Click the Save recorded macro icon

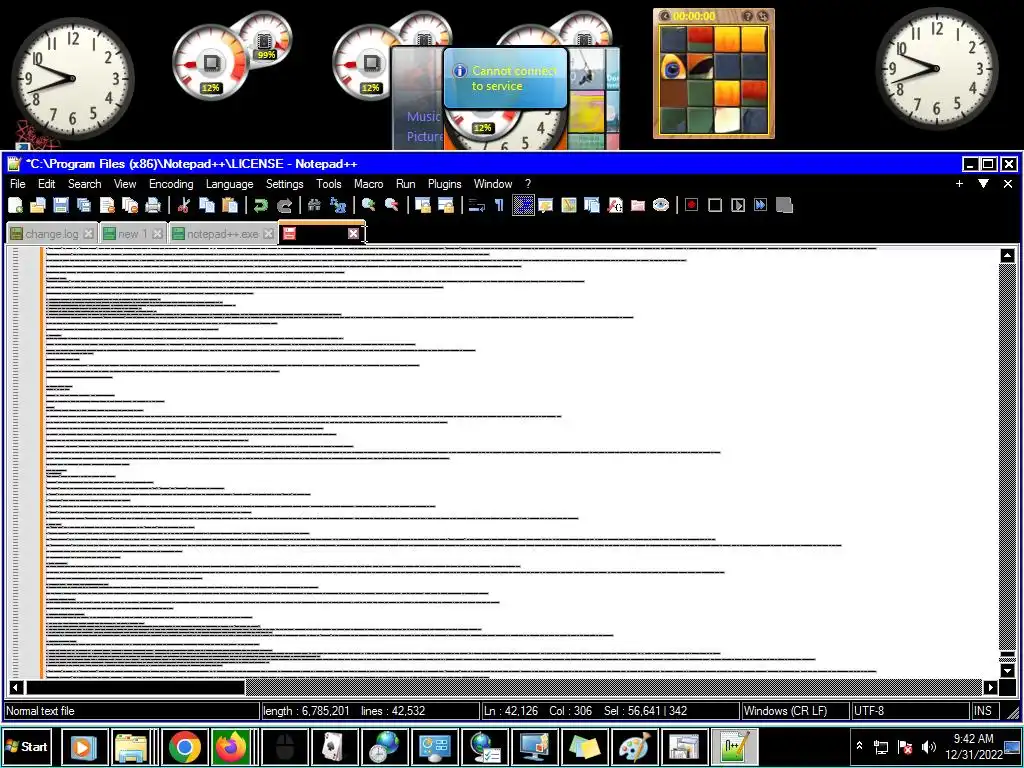(784, 206)
